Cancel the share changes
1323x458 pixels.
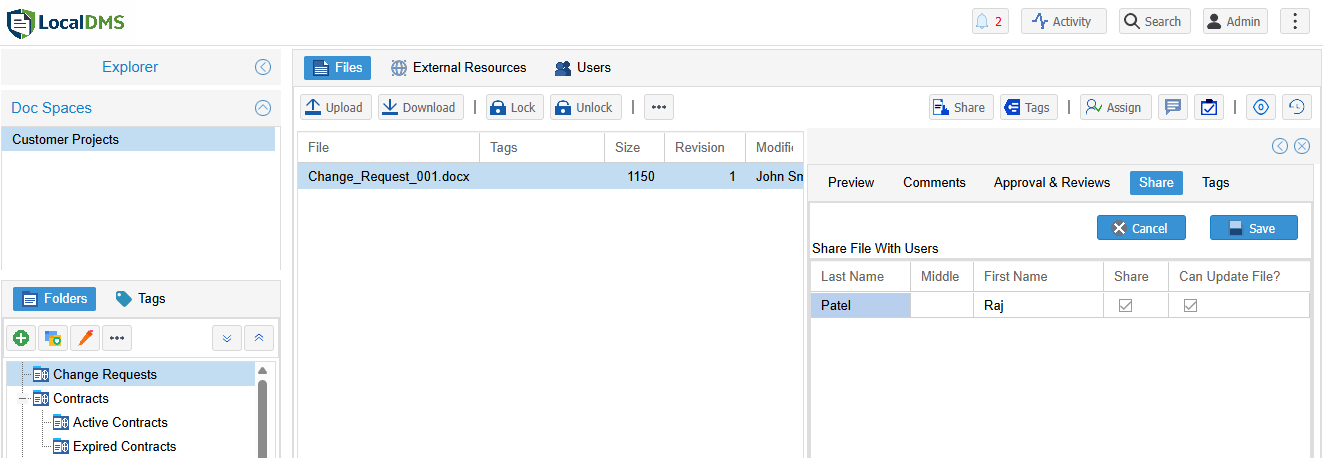(1141, 228)
